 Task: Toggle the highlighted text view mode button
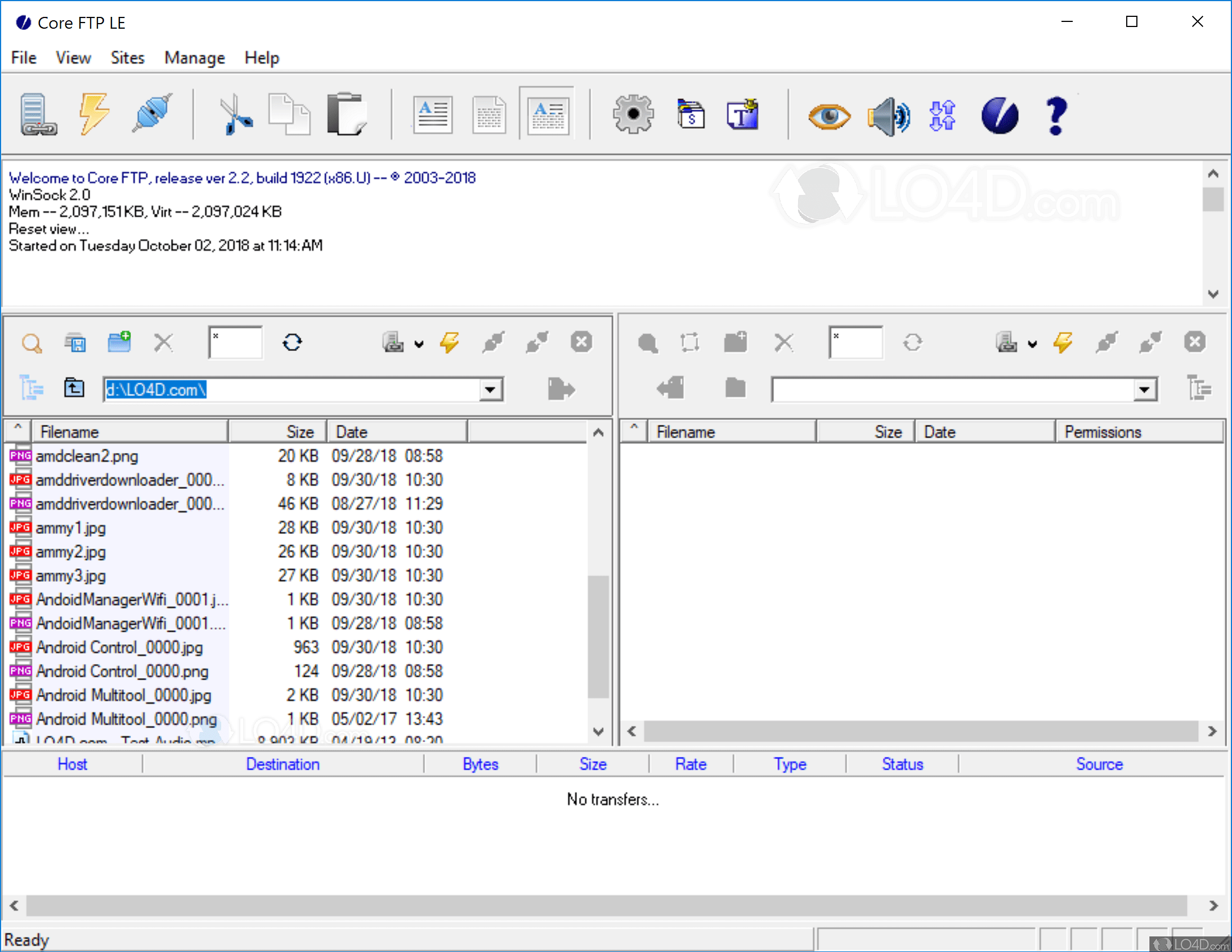coord(547,114)
